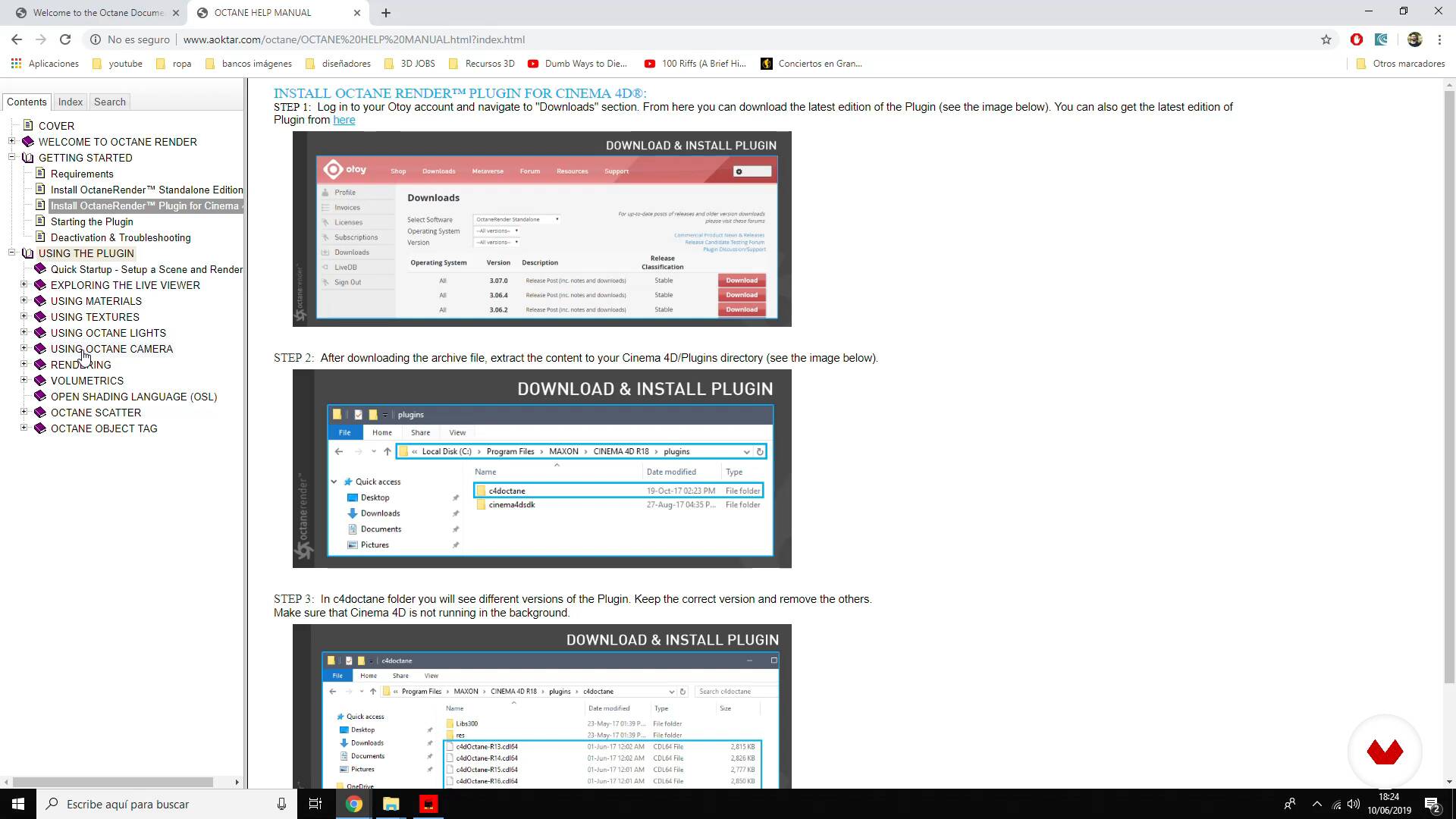Open a new browser tab
This screenshot has height=819, width=1456.
coord(386,13)
